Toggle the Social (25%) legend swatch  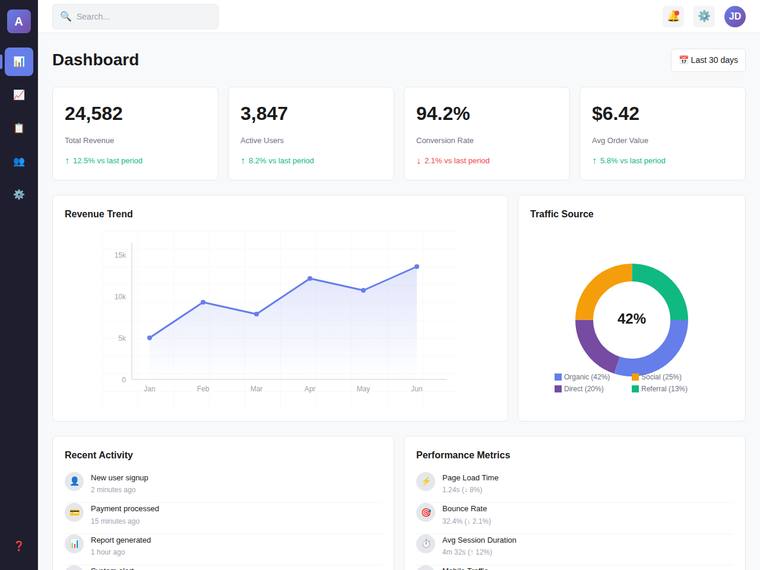click(635, 377)
